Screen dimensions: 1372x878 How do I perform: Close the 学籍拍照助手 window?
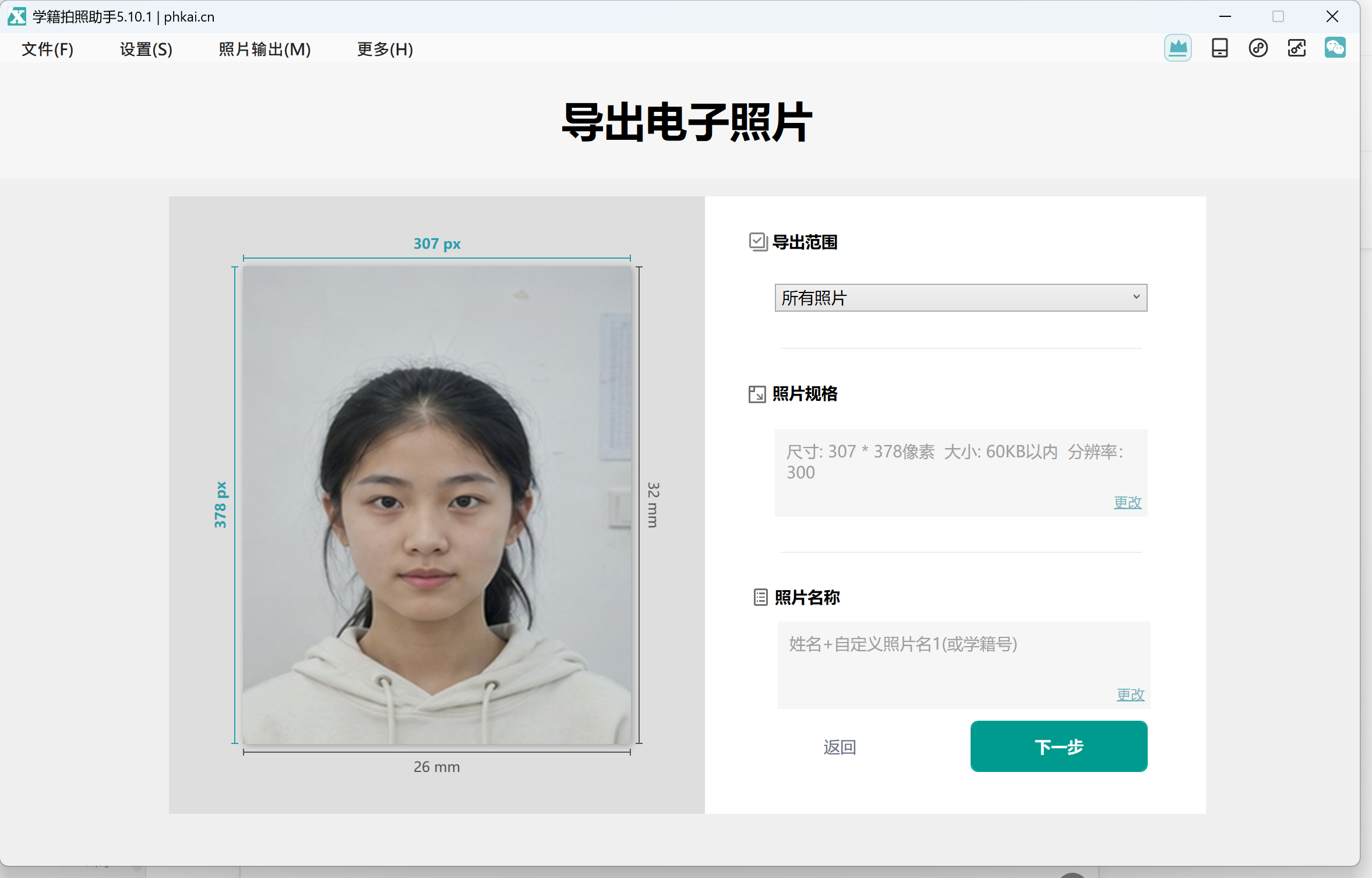[1332, 16]
